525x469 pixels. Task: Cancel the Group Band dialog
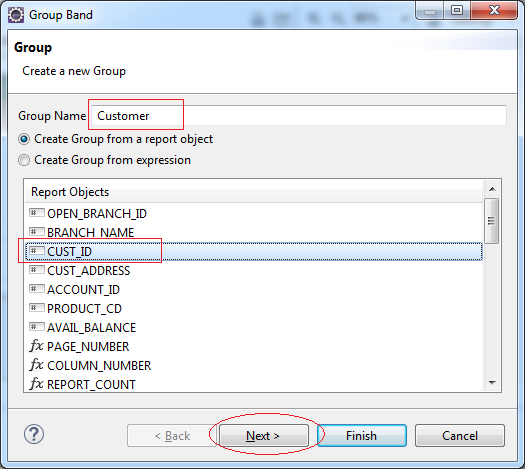click(460, 436)
